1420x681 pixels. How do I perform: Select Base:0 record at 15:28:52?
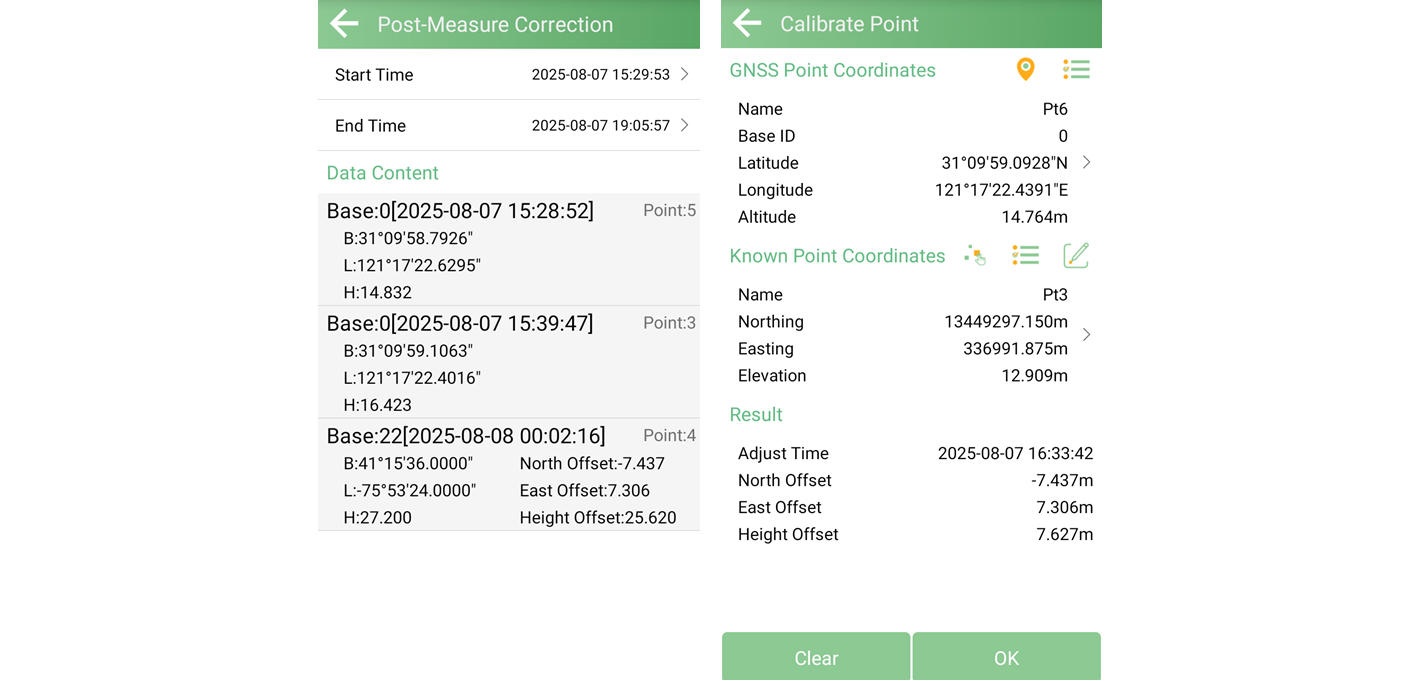point(508,250)
